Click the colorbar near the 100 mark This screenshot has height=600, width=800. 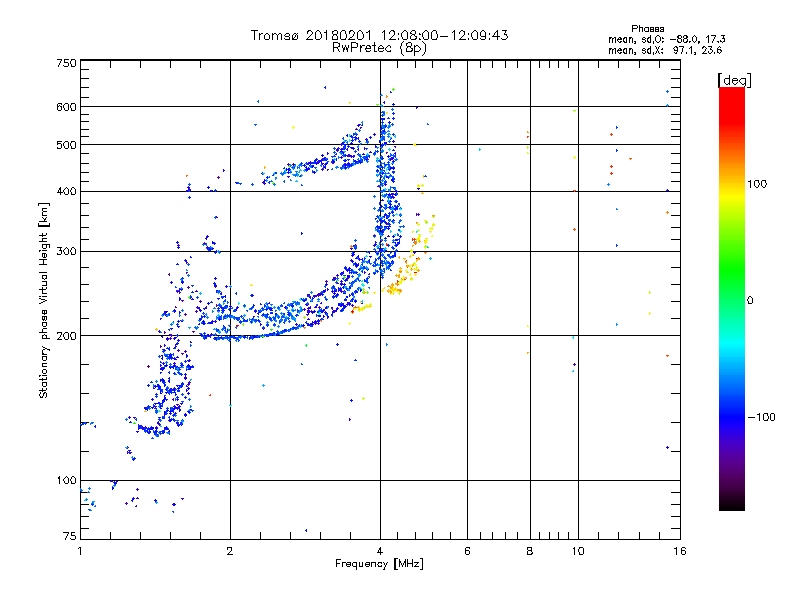732,184
